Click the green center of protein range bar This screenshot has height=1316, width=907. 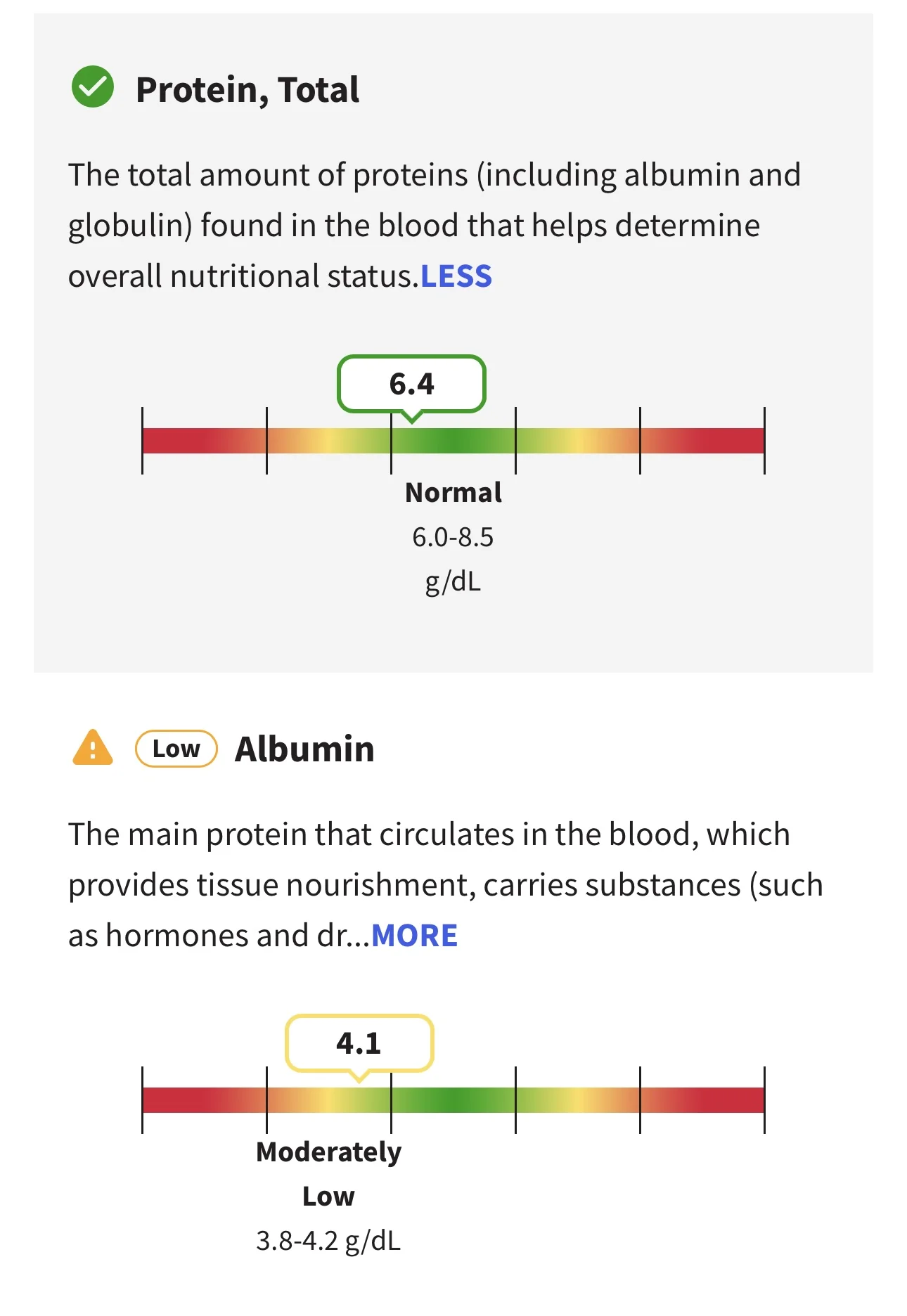[x=453, y=441]
